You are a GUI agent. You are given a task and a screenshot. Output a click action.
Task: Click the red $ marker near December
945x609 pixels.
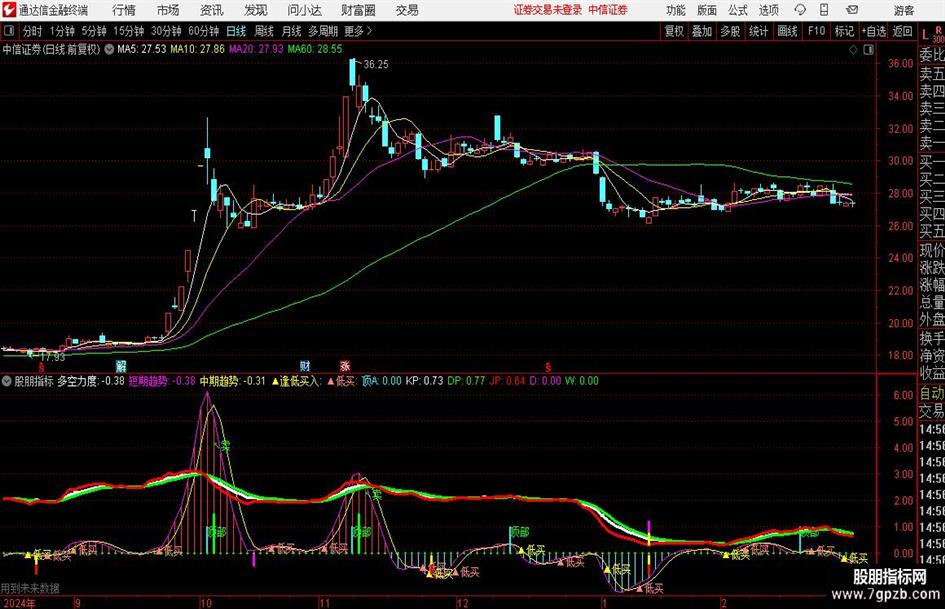point(548,367)
